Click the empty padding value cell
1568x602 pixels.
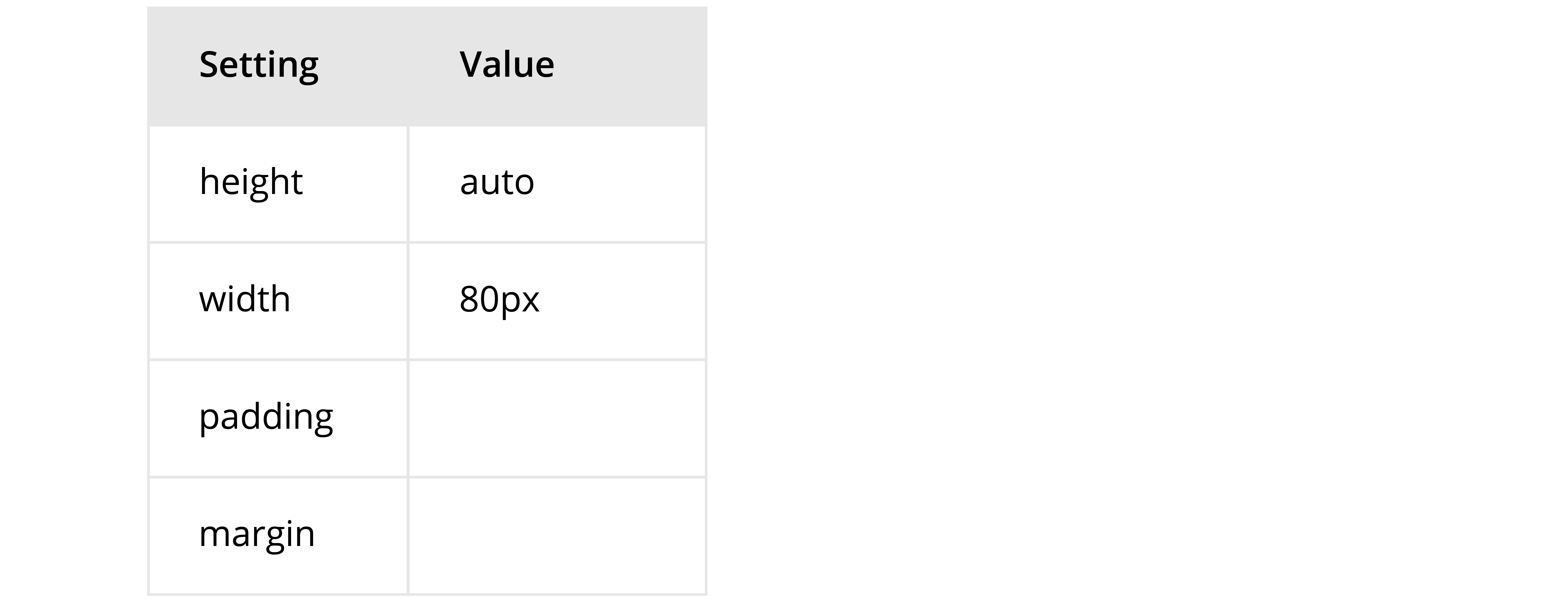point(557,418)
